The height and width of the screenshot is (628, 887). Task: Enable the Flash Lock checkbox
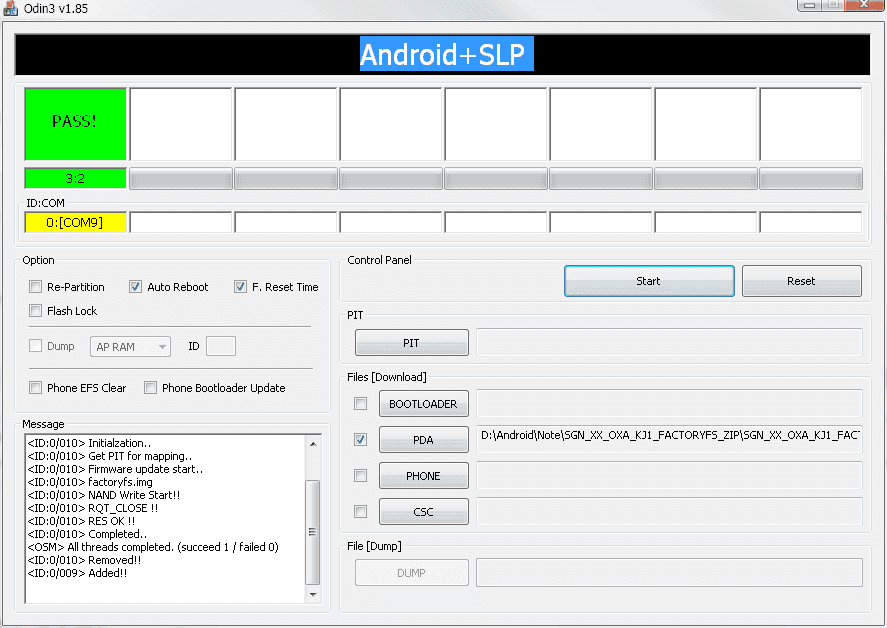click(x=36, y=311)
